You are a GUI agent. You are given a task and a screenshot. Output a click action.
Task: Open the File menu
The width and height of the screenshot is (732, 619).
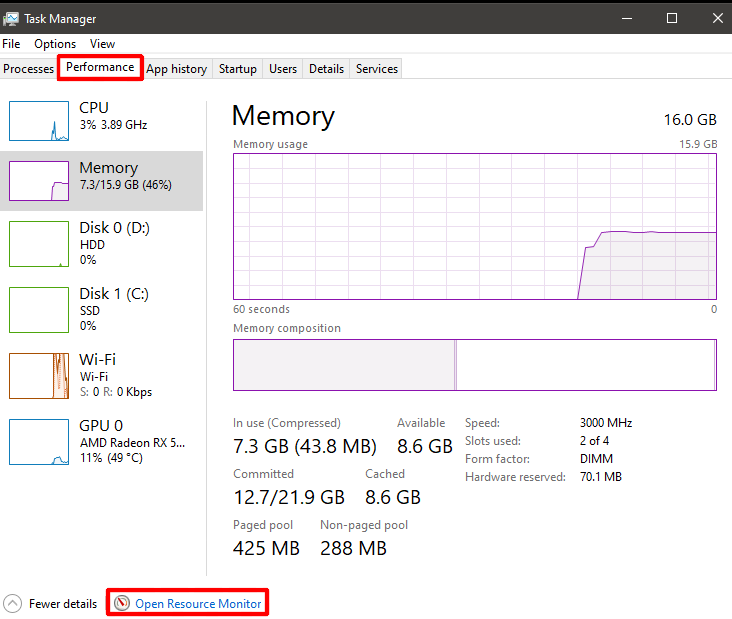[11, 44]
